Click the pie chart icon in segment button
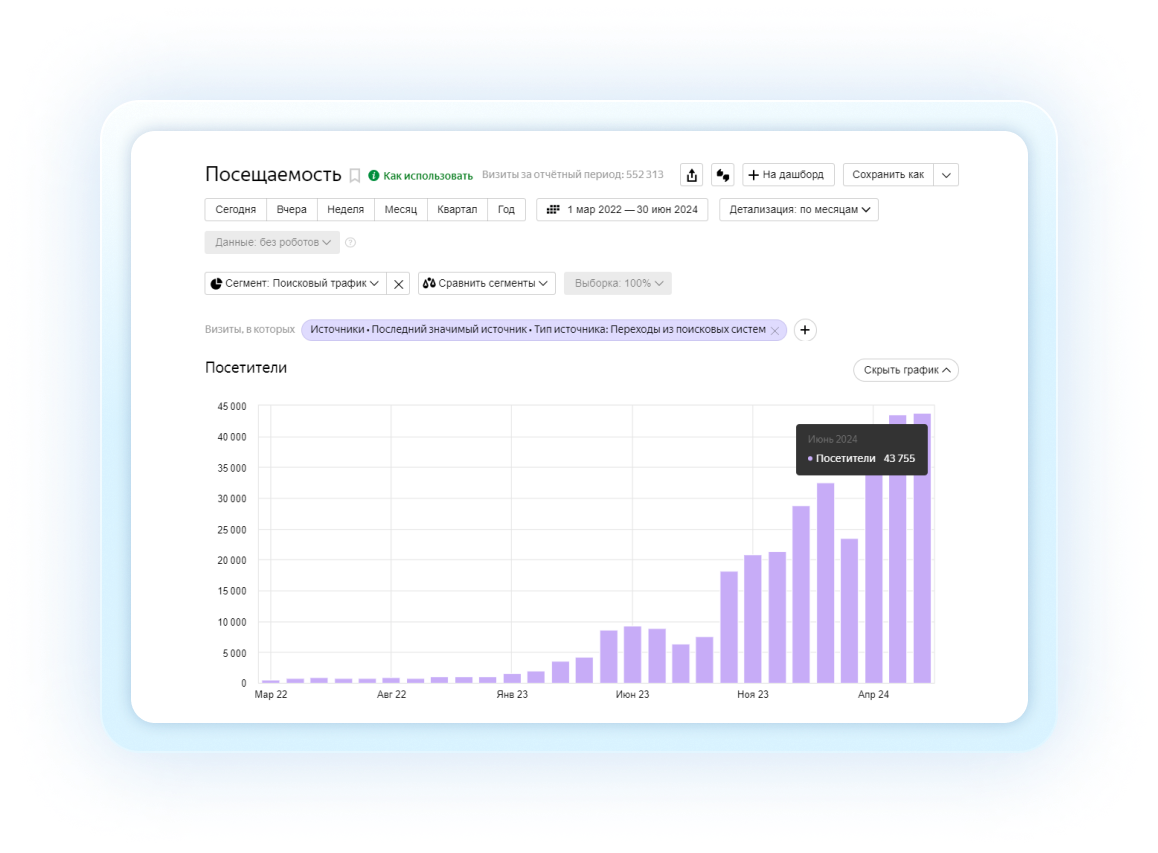Viewport: 1158px width, 853px height. click(x=216, y=284)
